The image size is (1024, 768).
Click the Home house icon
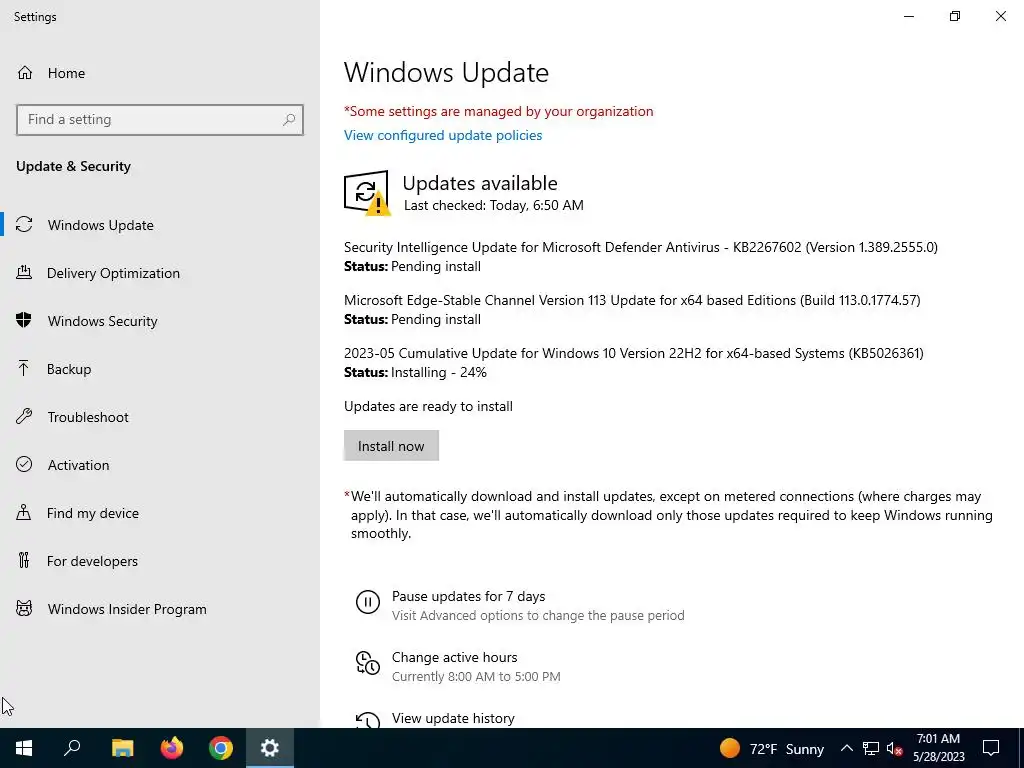tap(25, 72)
